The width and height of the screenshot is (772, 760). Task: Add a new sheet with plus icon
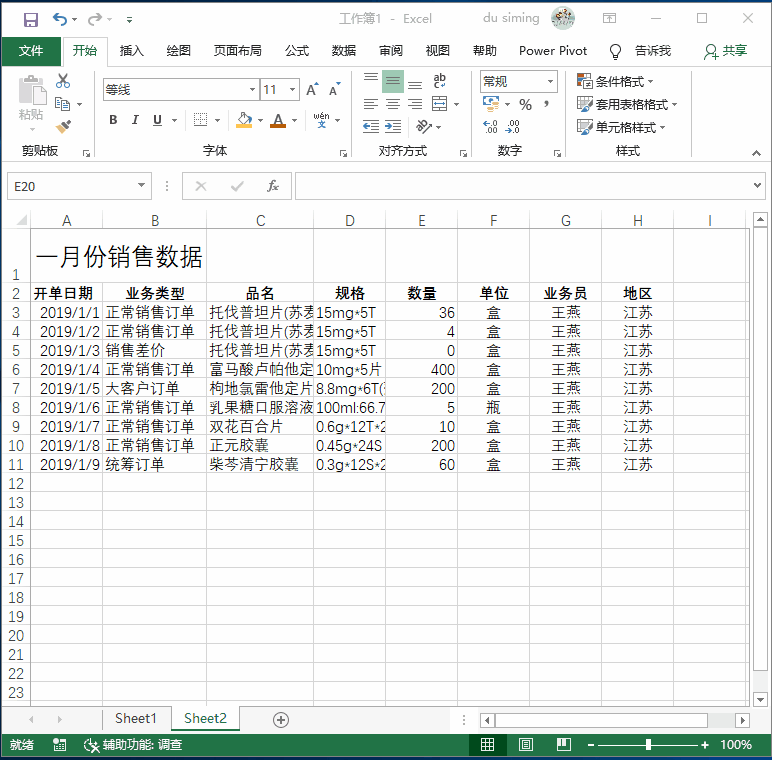coord(281,720)
